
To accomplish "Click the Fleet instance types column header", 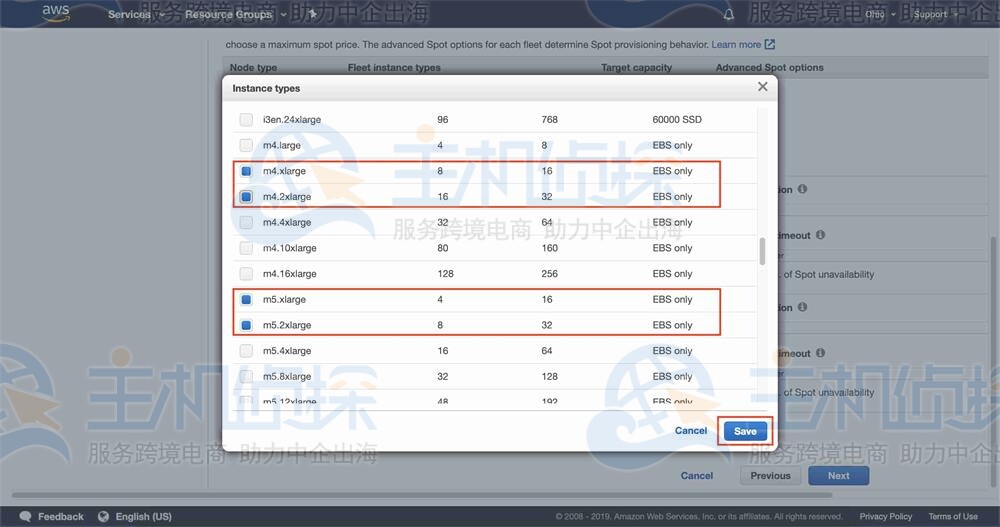I will click(x=394, y=67).
